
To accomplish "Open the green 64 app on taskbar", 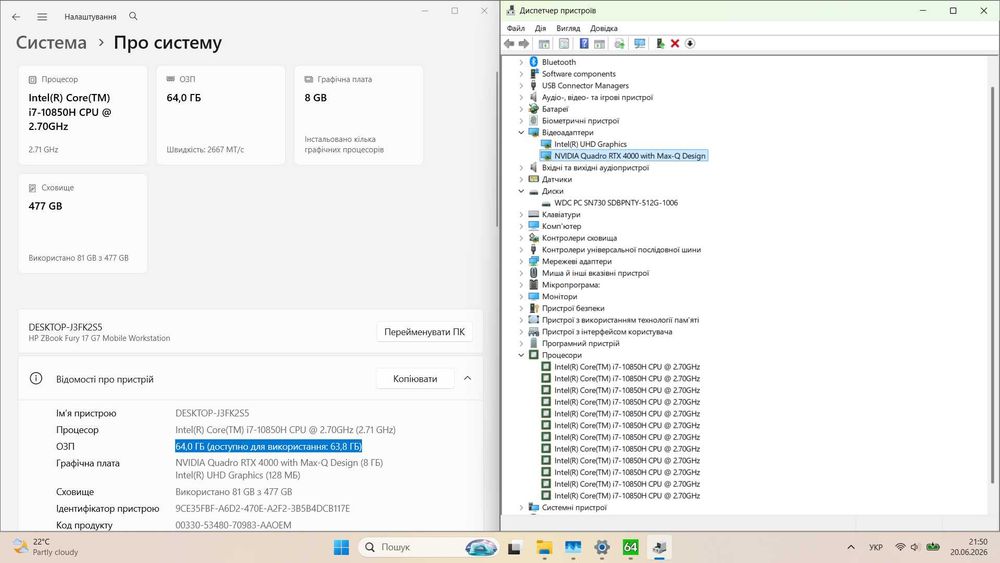I will 630,547.
